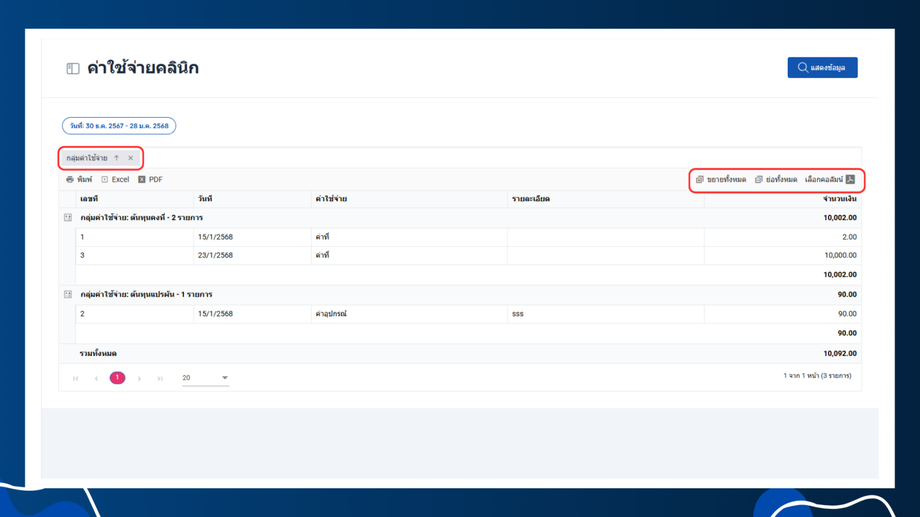The height and width of the screenshot is (517, 920).
Task: Collapse the ต้นทุนคงที่ group row
Action: pyautogui.click(x=68, y=218)
